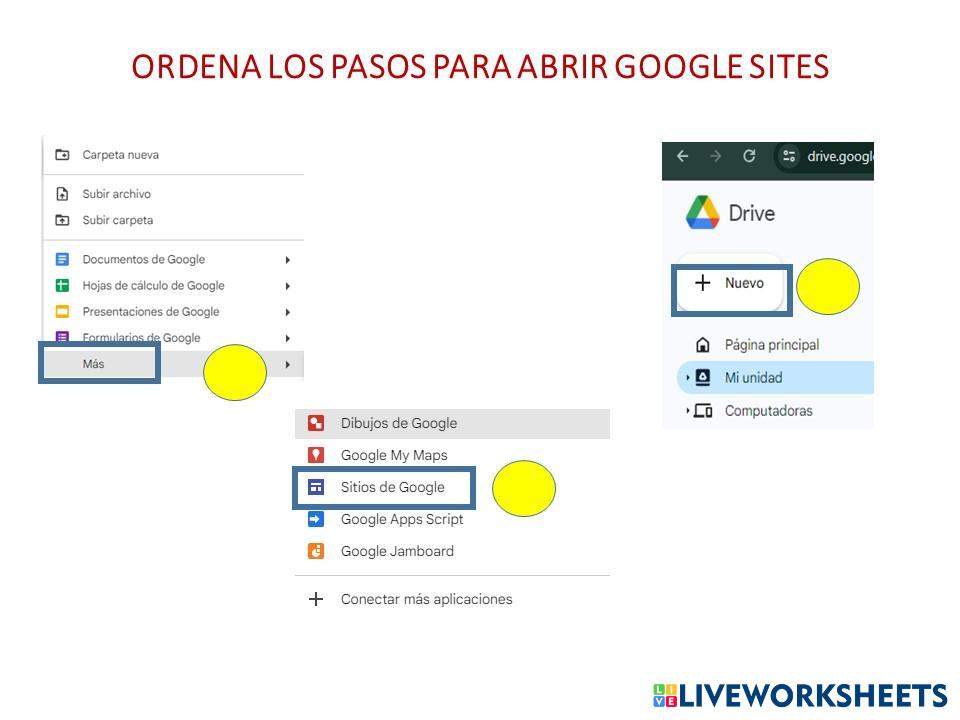Open Página principal in the sidebar
Image resolution: width=960 pixels, height=720 pixels.
(x=771, y=345)
